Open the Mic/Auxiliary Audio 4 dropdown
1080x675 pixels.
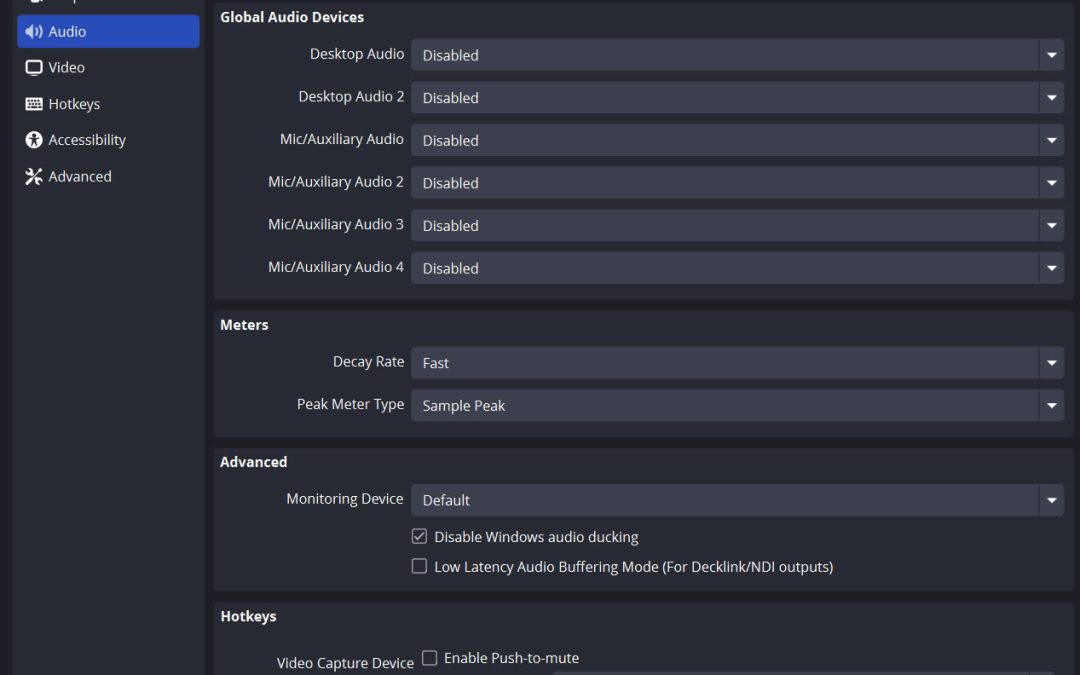point(737,268)
